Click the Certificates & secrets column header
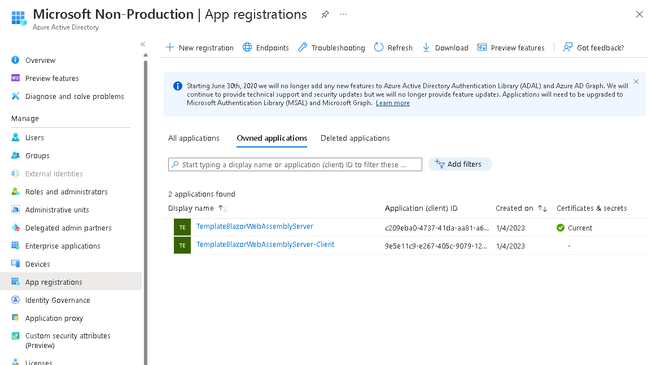The height and width of the screenshot is (365, 652). 592,208
